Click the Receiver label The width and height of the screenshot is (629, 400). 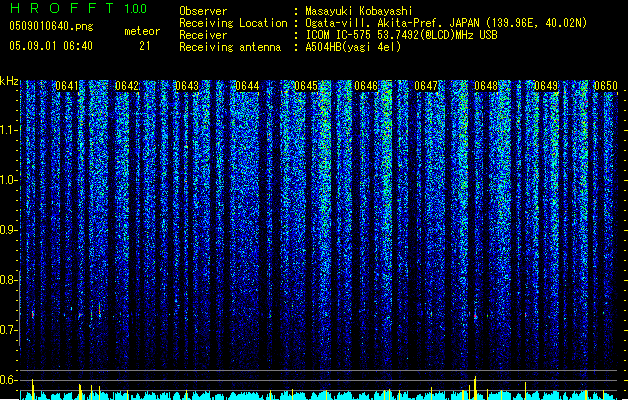pos(203,35)
